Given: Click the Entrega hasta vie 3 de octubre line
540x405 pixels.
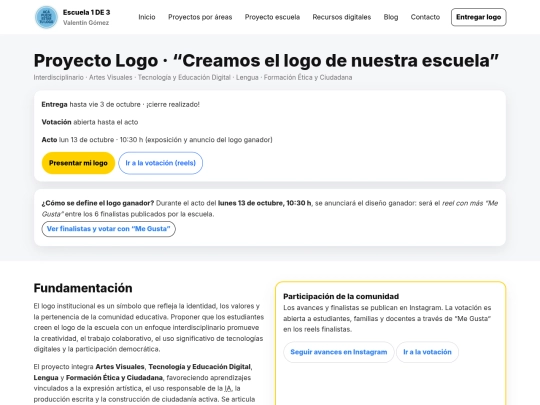Looking at the screenshot, I should pyautogui.click(x=121, y=104).
